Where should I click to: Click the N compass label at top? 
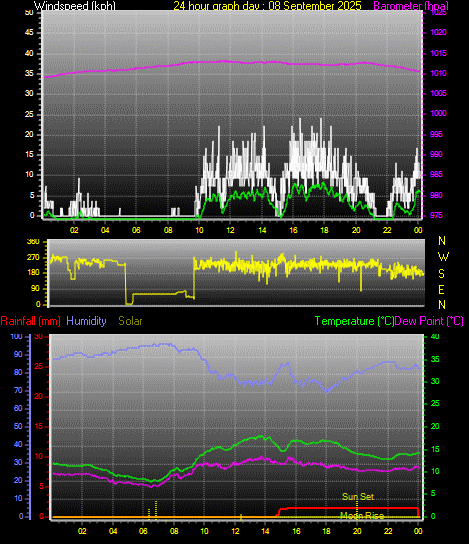[442, 241]
